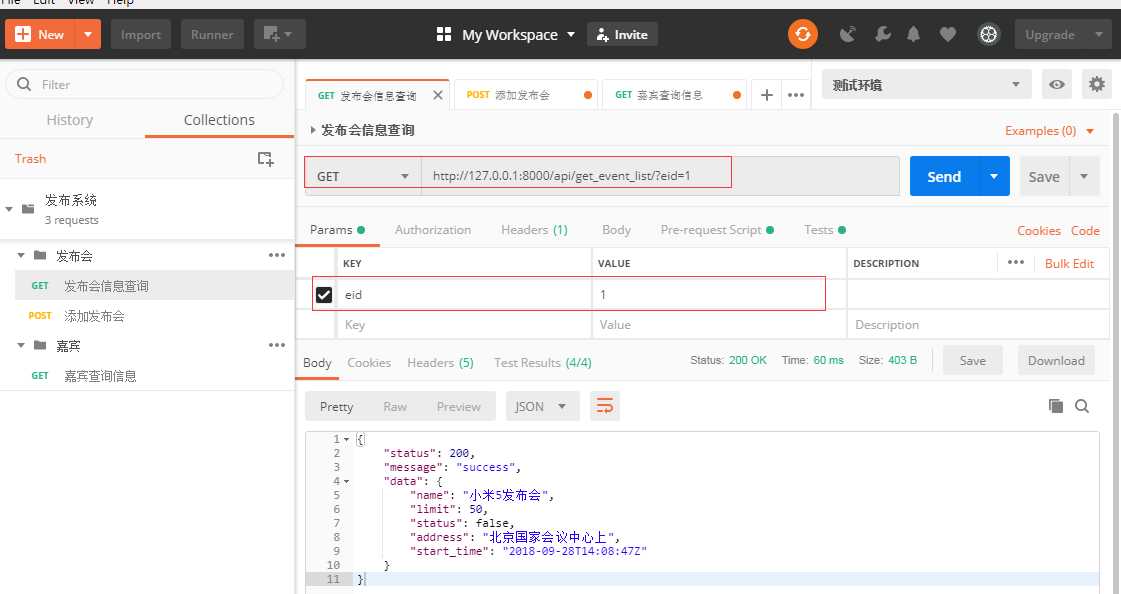Click the orange sync icon
Image resolution: width=1121 pixels, height=594 pixels.
pyautogui.click(x=802, y=34)
